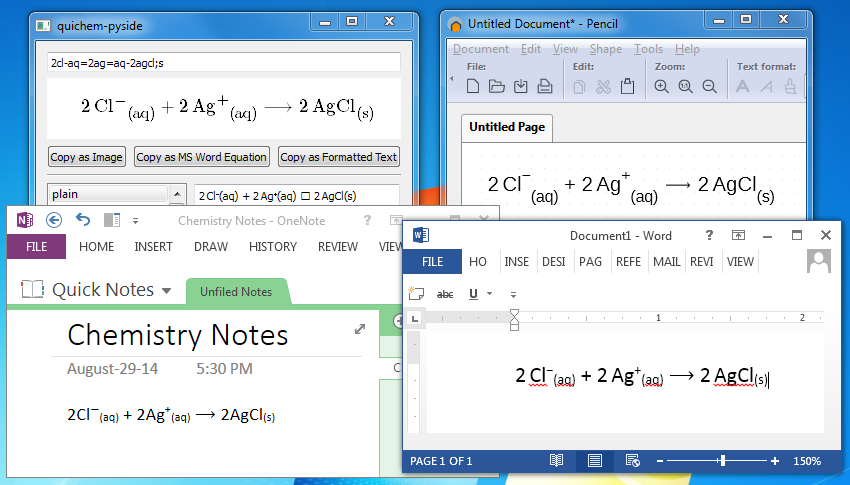
Task: Expand the OneNote page to full view
Action: click(x=359, y=329)
